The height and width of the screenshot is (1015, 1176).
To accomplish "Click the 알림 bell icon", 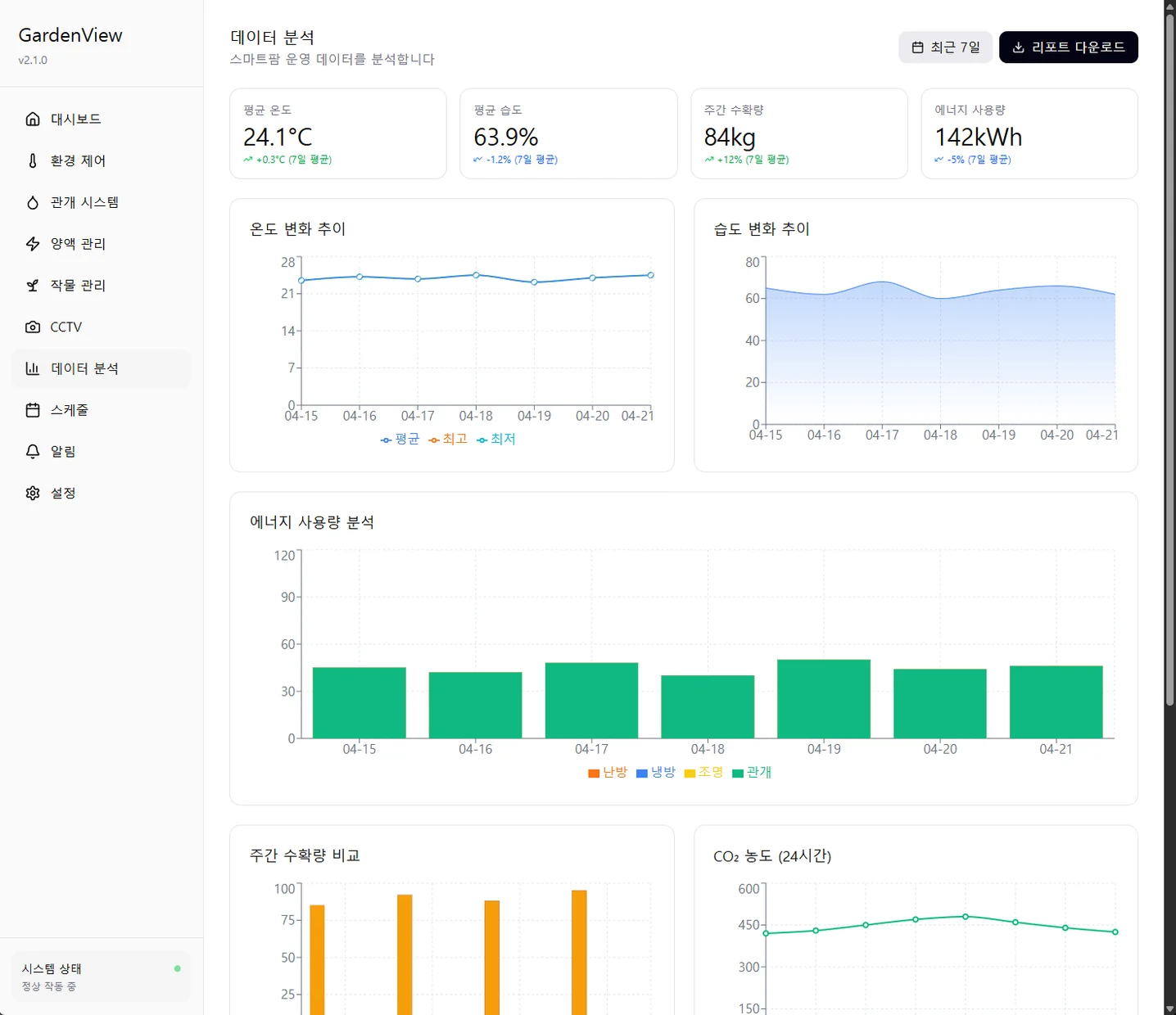I will [x=33, y=452].
